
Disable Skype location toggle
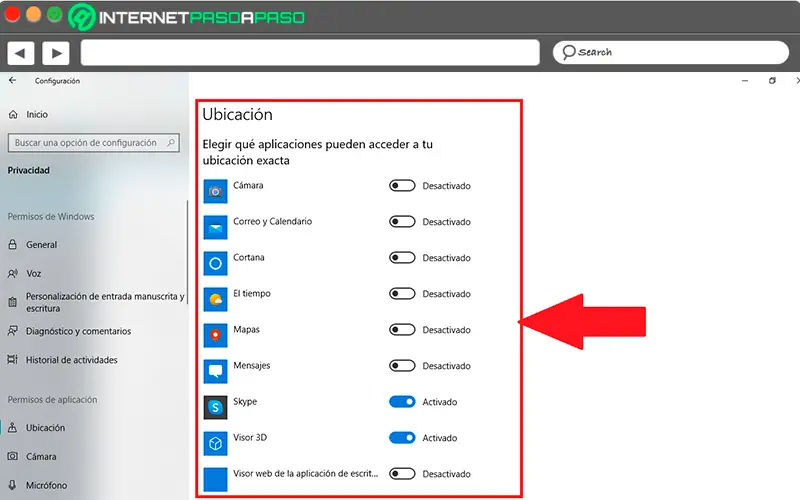[x=402, y=402]
